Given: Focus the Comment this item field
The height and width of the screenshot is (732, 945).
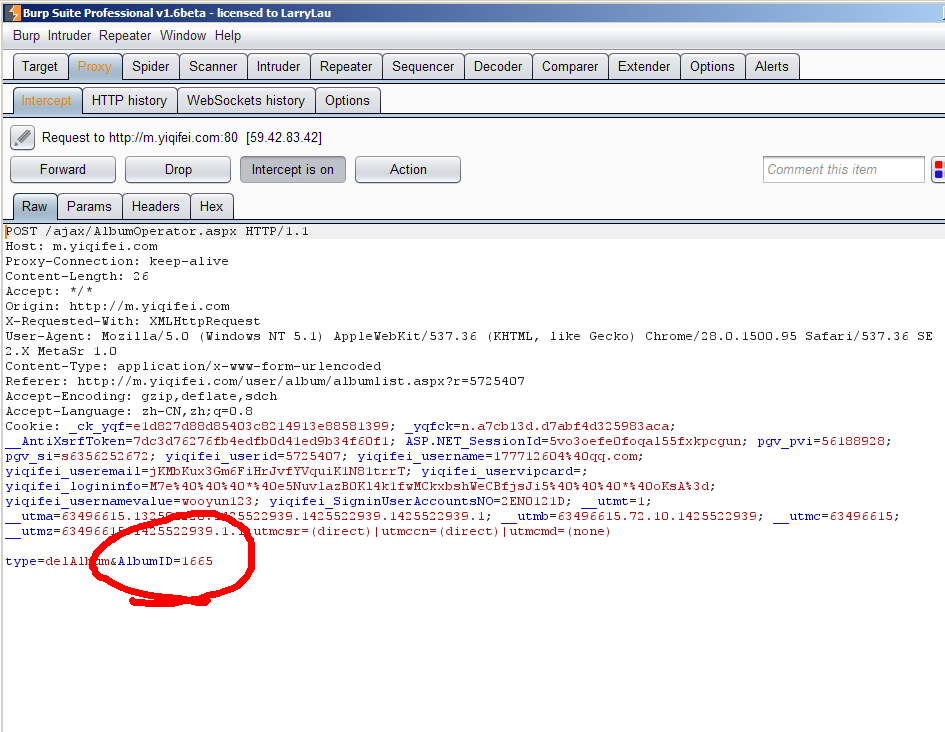Looking at the screenshot, I should click(843, 169).
